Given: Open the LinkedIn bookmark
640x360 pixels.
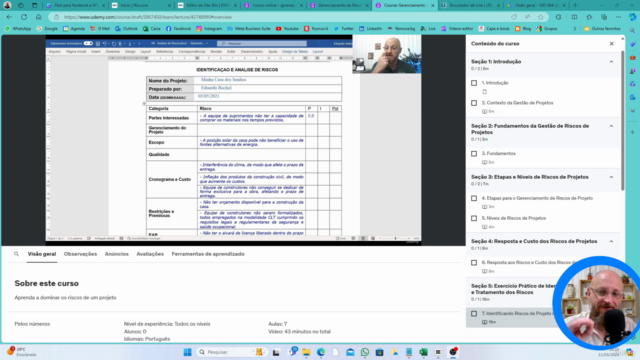Looking at the screenshot, I should pyautogui.click(x=370, y=29).
